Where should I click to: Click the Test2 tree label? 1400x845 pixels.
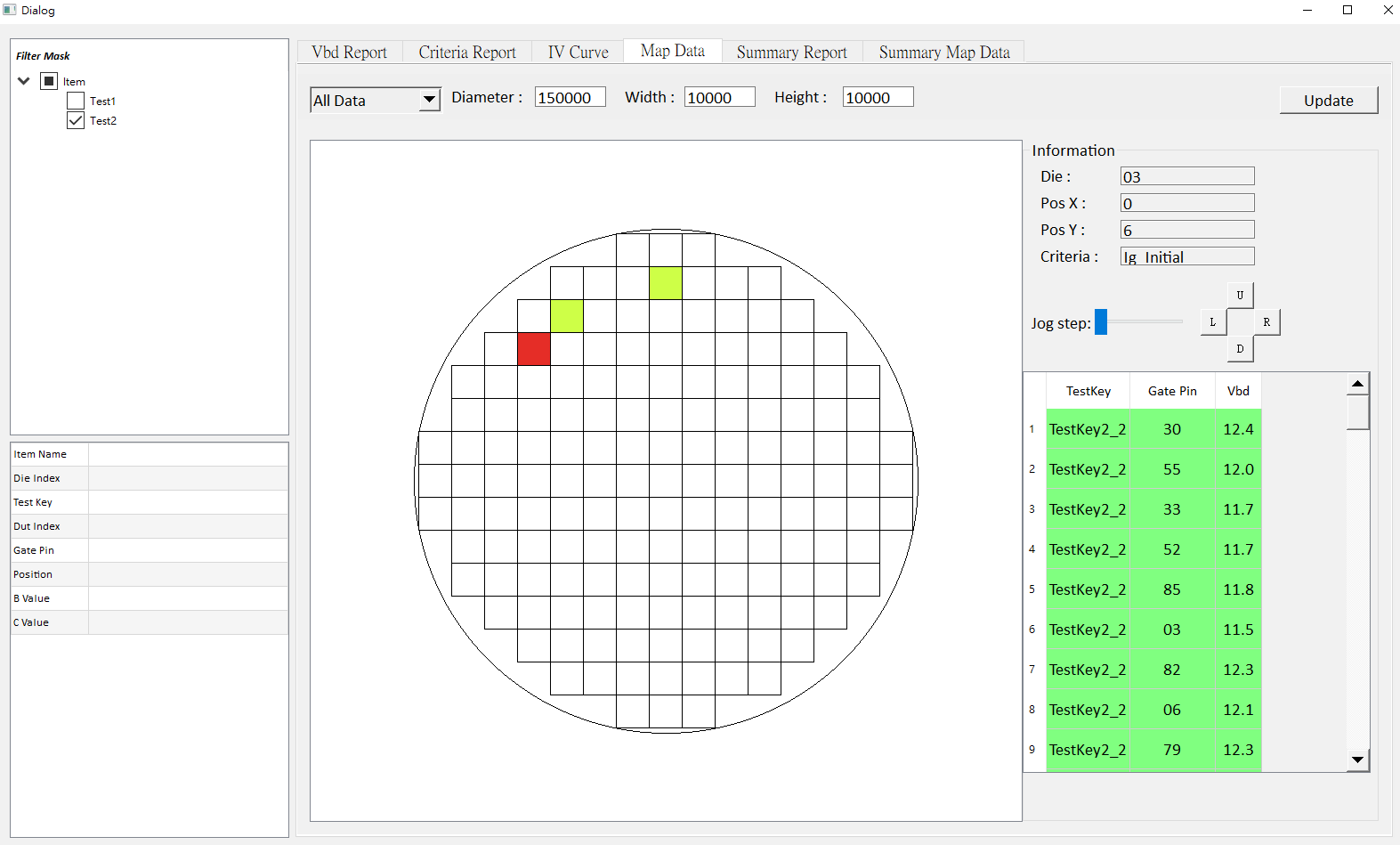103,120
